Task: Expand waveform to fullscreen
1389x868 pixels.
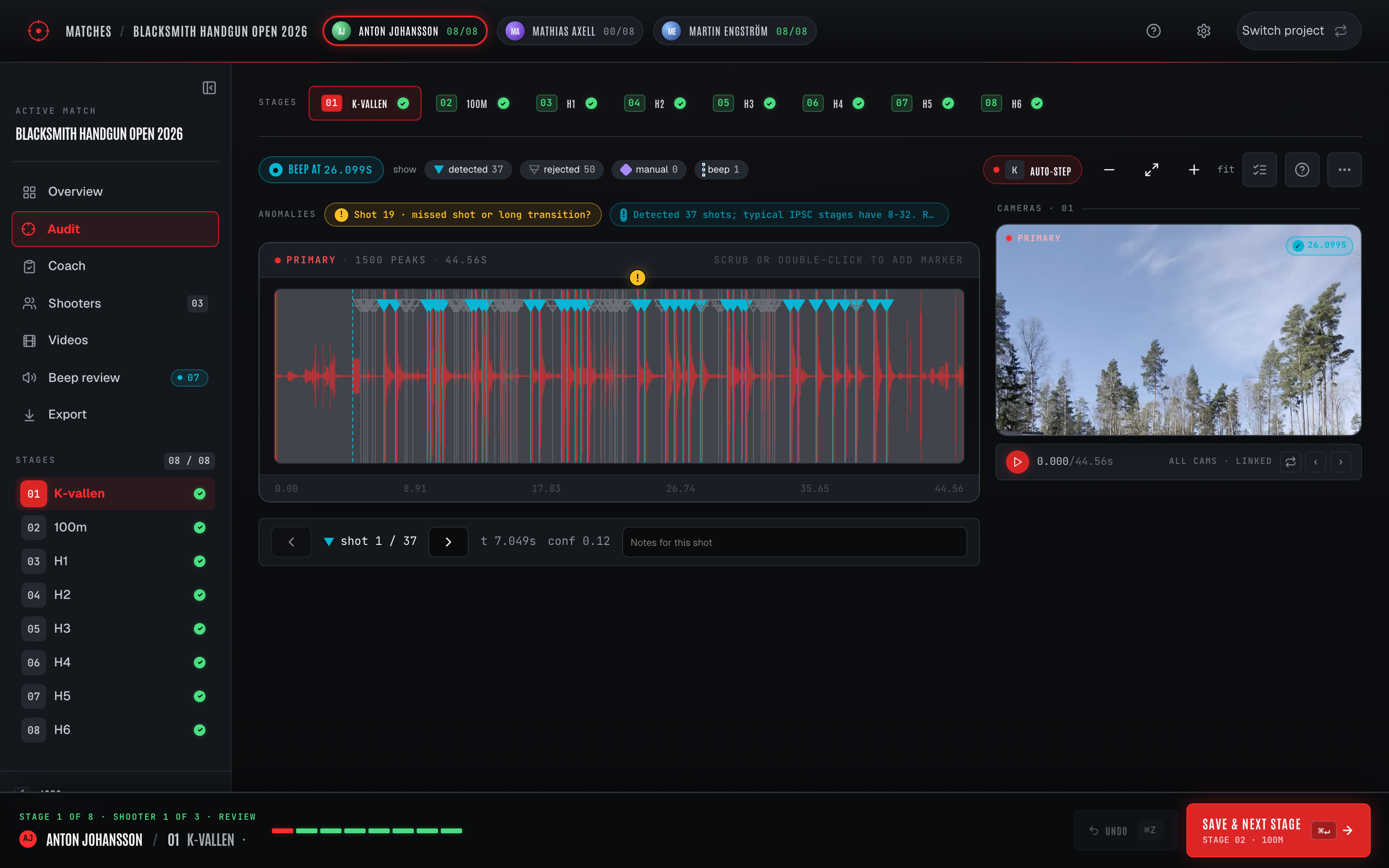Action: (x=1151, y=170)
